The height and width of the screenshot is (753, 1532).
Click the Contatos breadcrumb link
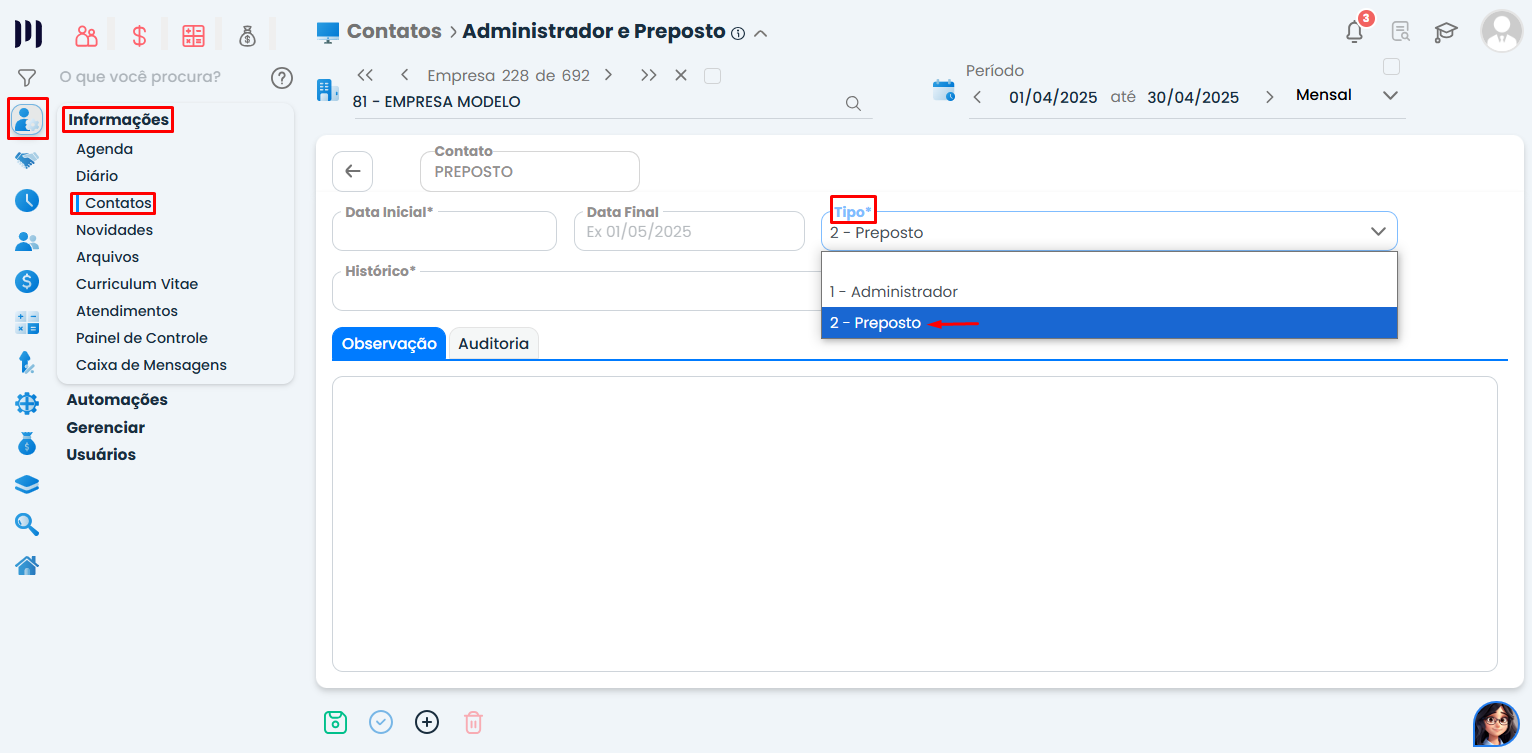394,31
